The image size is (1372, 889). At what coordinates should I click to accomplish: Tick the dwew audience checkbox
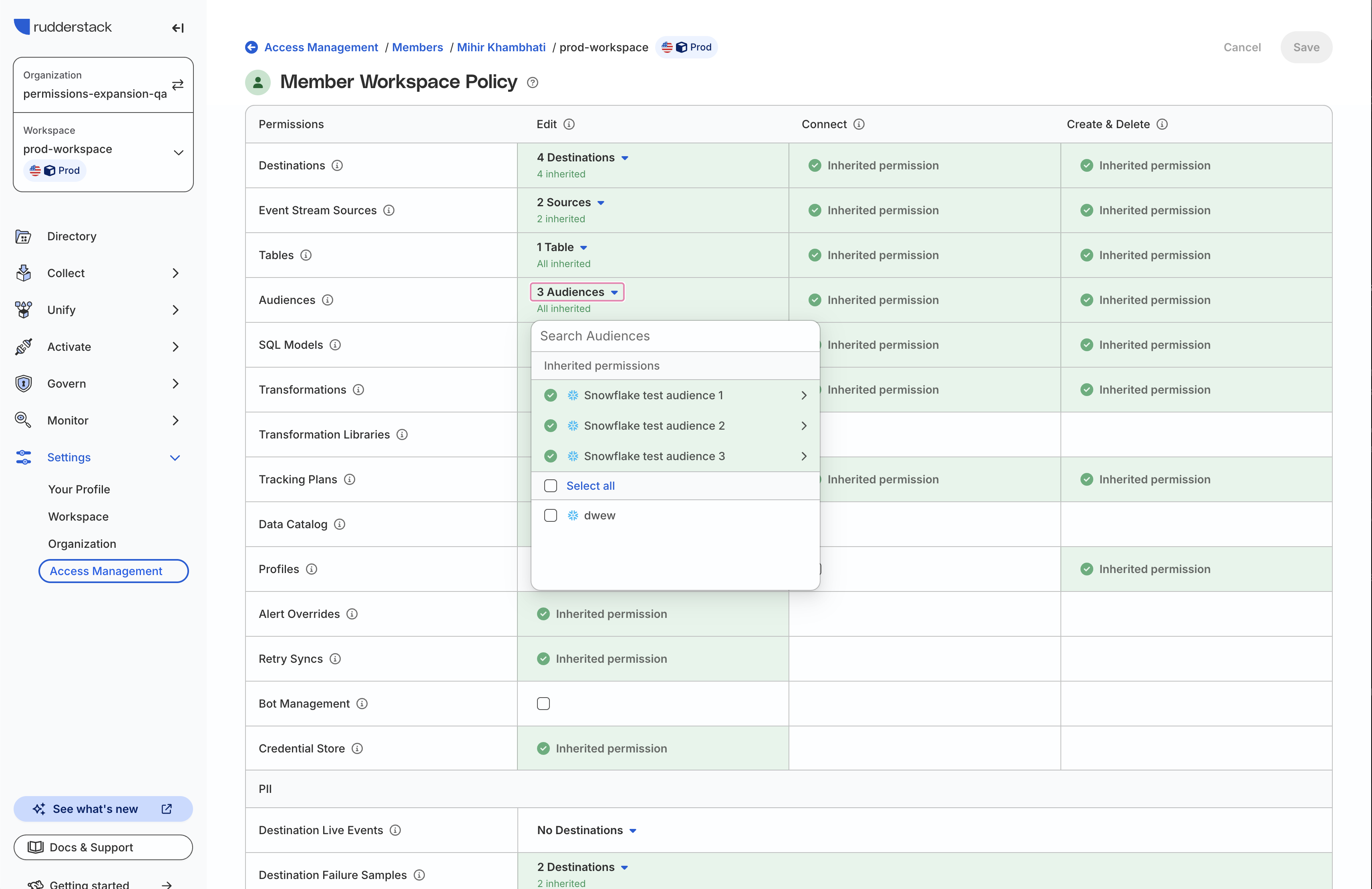click(x=551, y=515)
